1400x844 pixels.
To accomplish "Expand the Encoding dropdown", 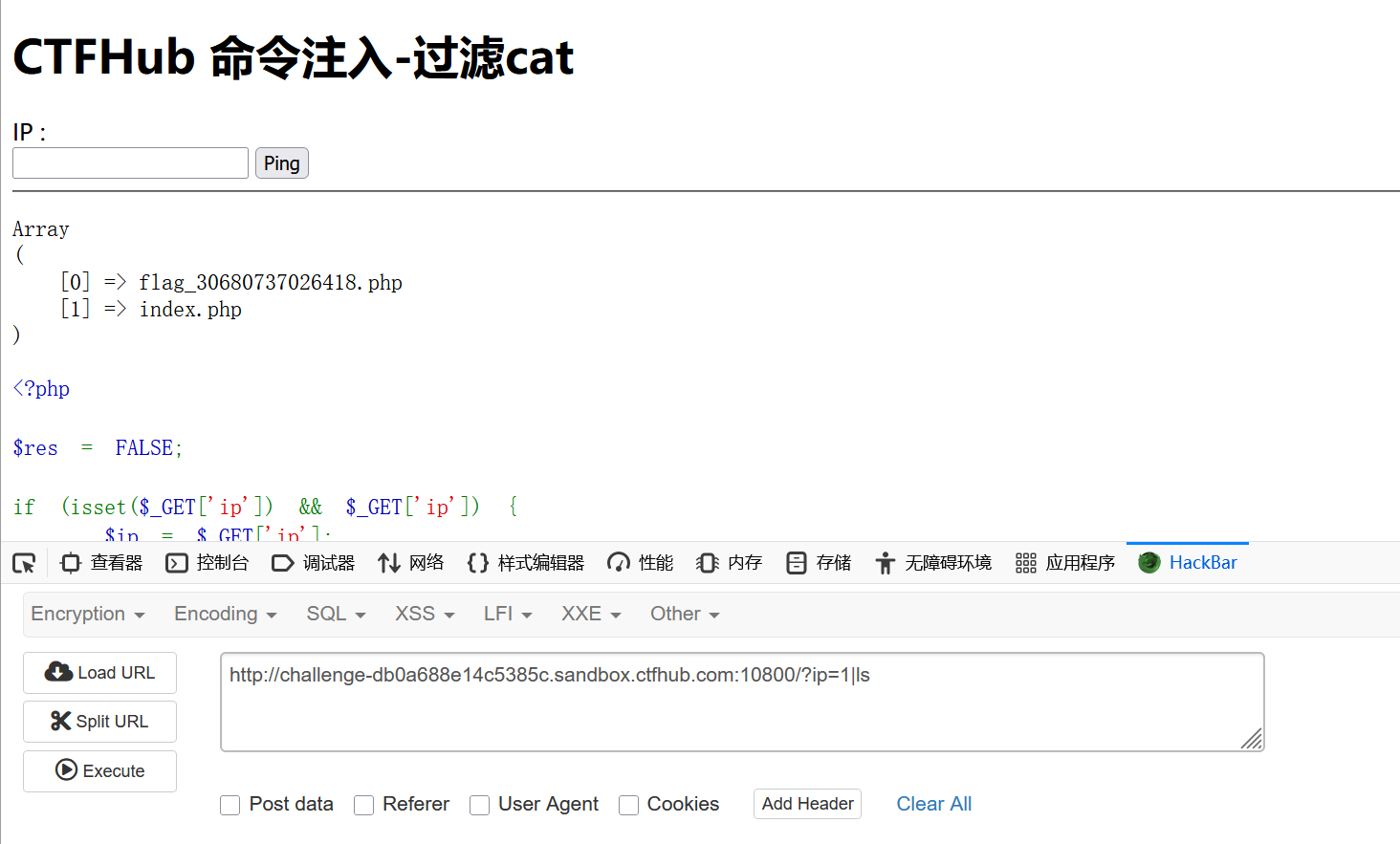I will 226,614.
